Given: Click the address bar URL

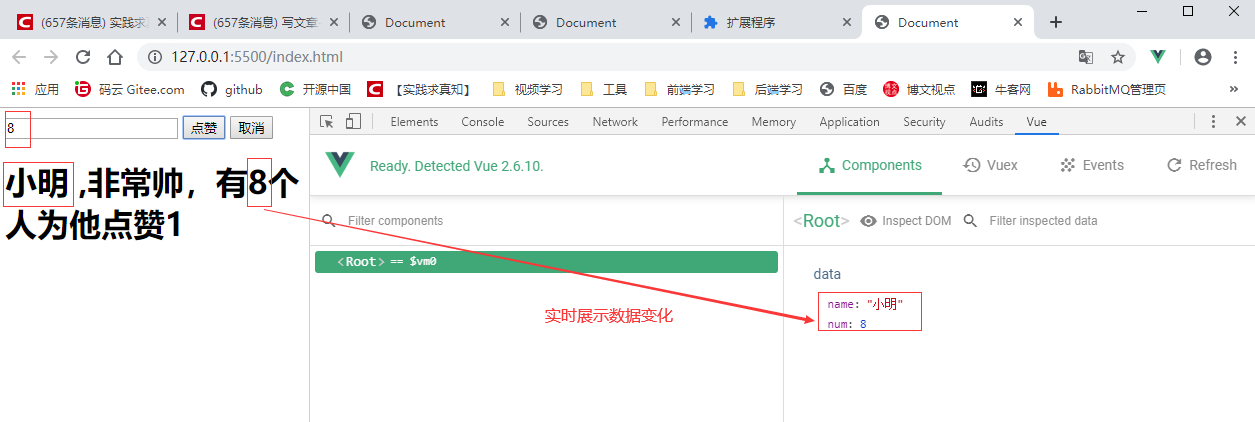Looking at the screenshot, I should 257,57.
